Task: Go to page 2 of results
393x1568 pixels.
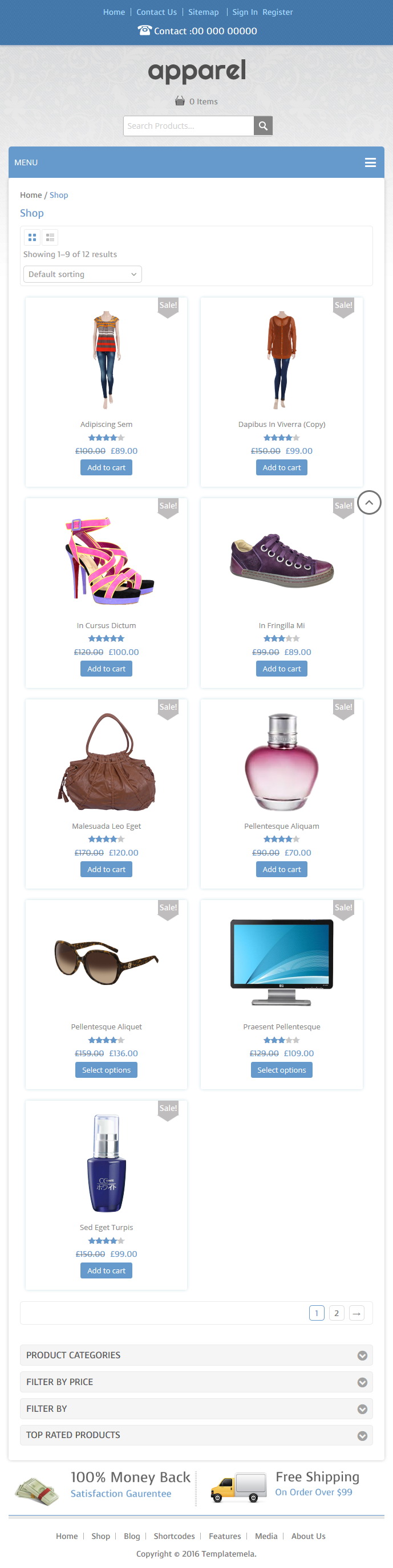Action: 337,1313
